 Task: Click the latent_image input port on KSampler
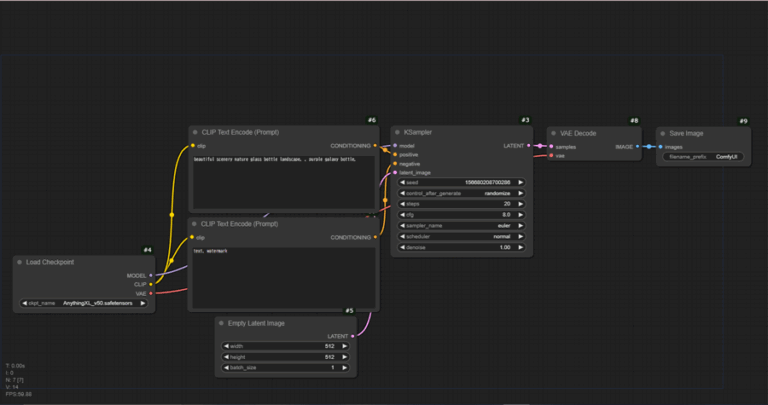tap(395, 172)
